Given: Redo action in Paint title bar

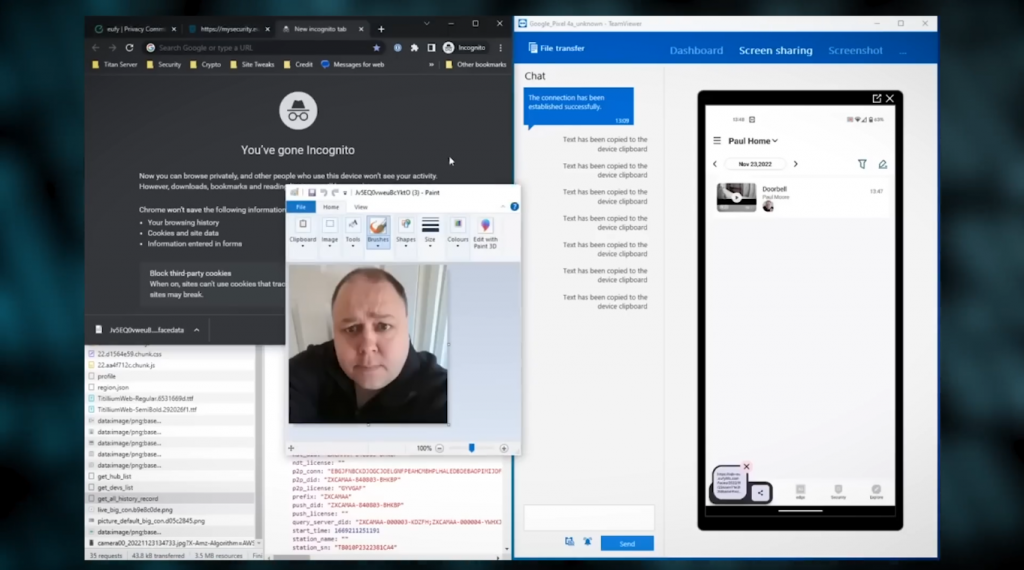Looking at the screenshot, I should click(334, 193).
